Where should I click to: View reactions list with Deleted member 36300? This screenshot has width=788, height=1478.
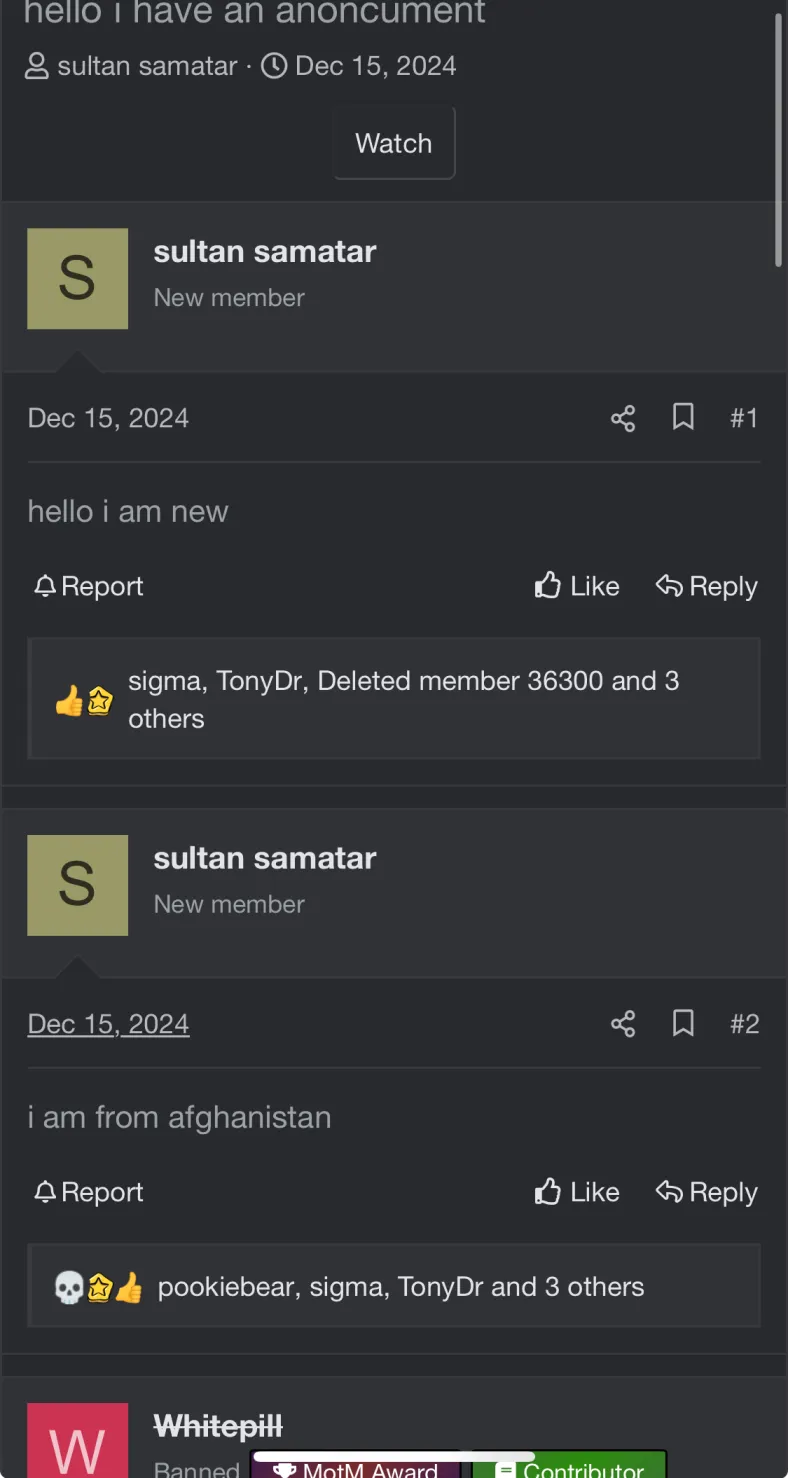coord(403,699)
